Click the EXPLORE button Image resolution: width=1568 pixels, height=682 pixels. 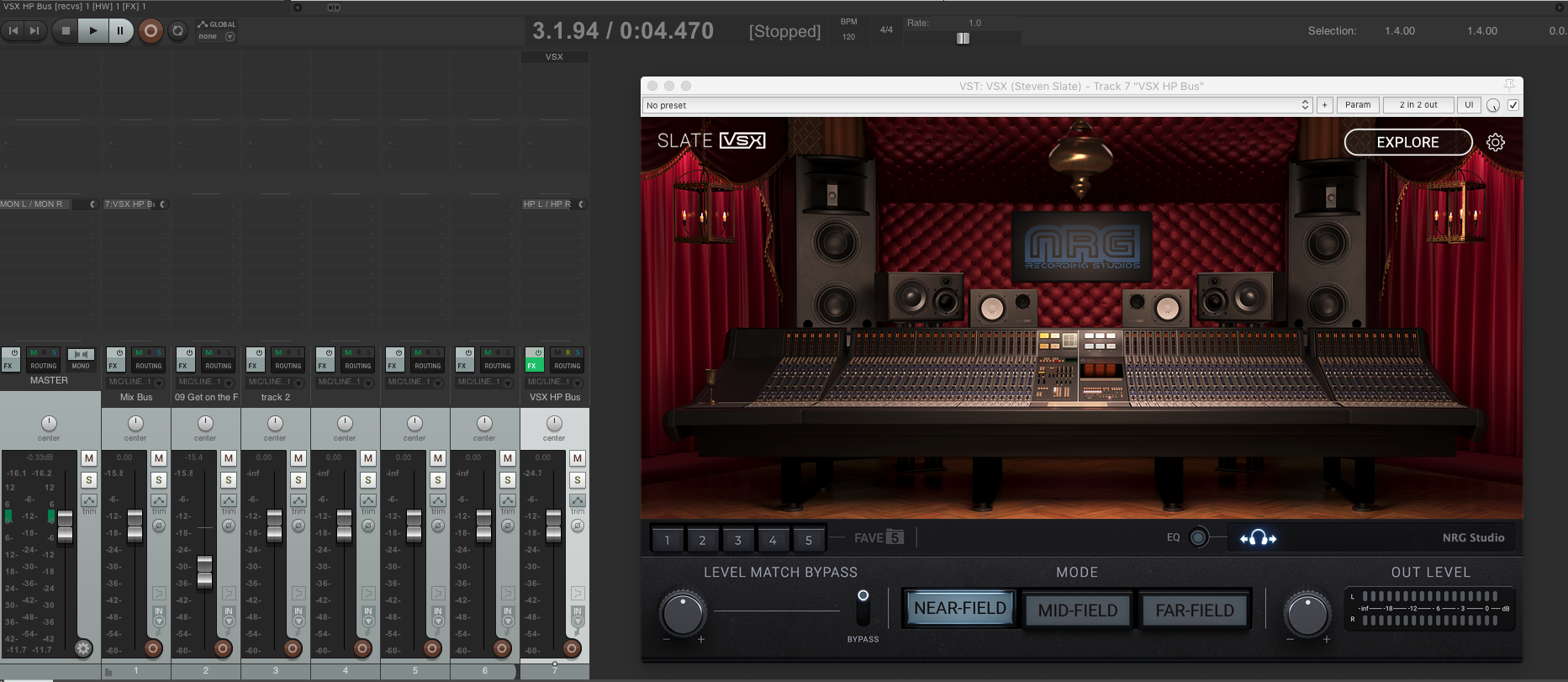coord(1408,142)
